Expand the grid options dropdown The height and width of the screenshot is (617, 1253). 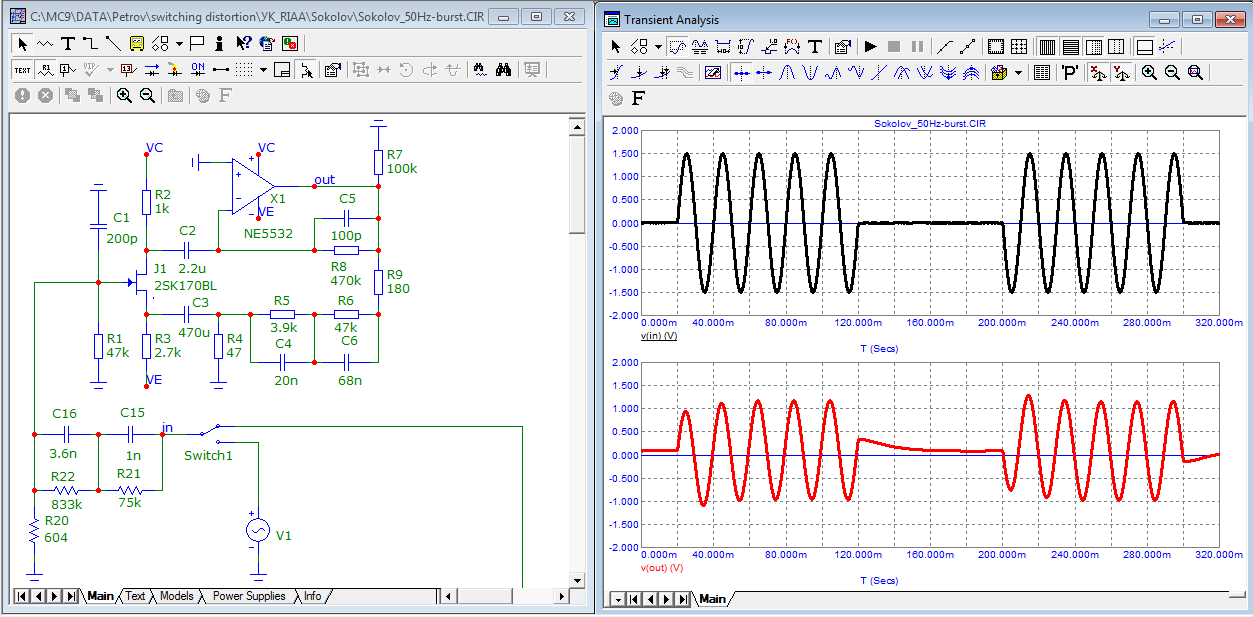[x=263, y=69]
